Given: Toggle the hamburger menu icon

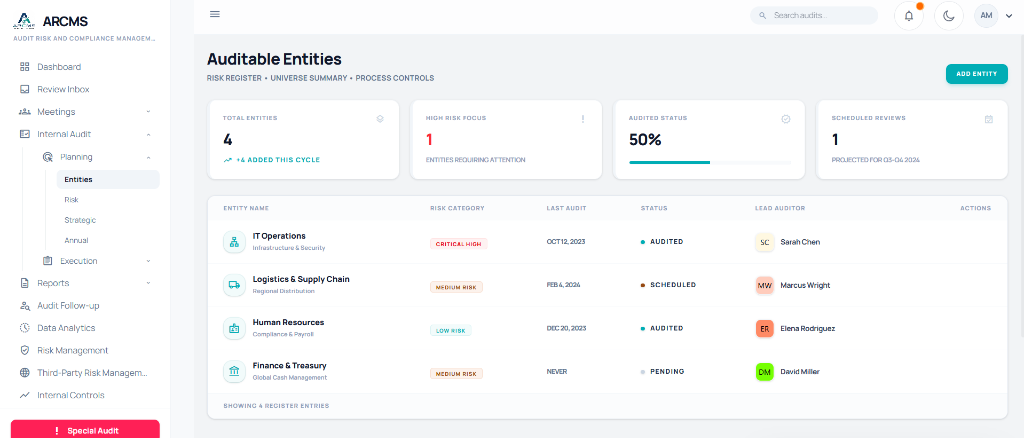Looking at the screenshot, I should coord(215,14).
